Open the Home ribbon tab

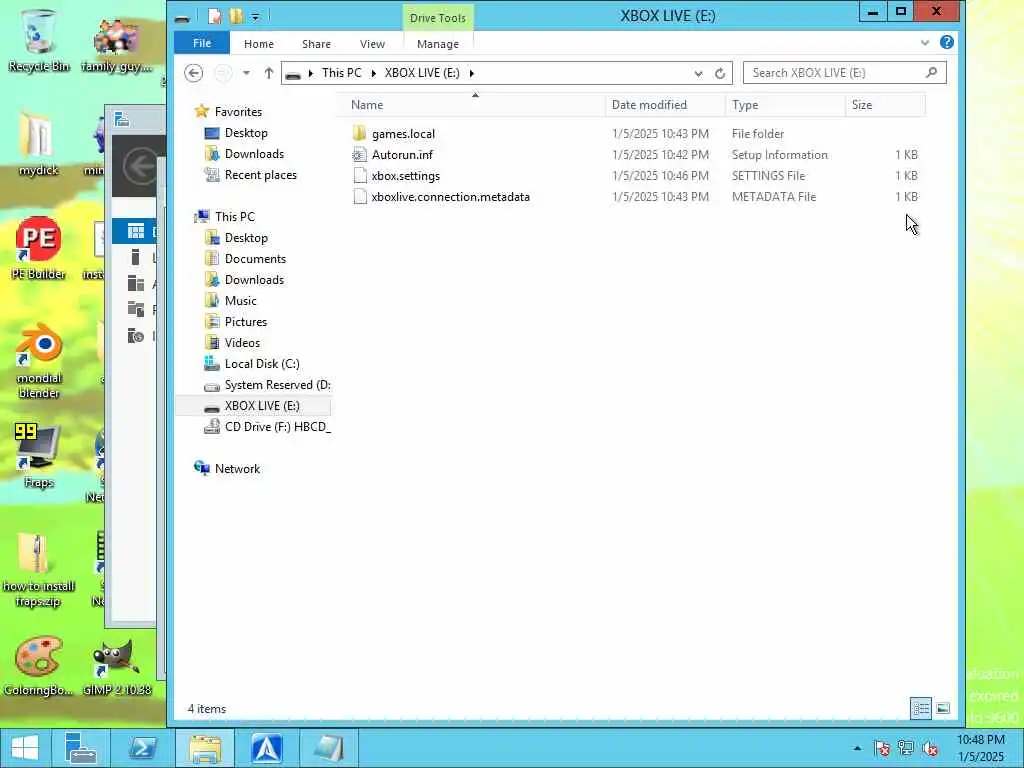259,44
